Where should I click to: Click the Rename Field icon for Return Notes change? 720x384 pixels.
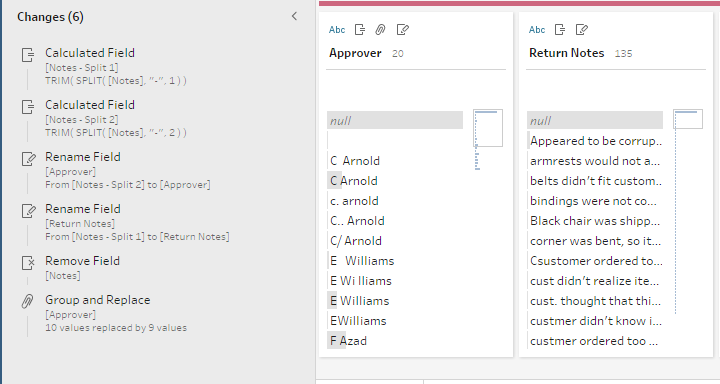pos(28,211)
